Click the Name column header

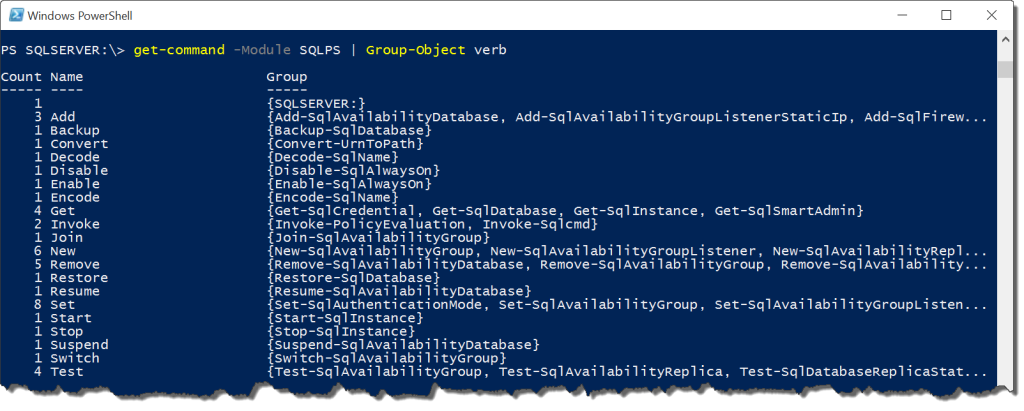(67, 77)
